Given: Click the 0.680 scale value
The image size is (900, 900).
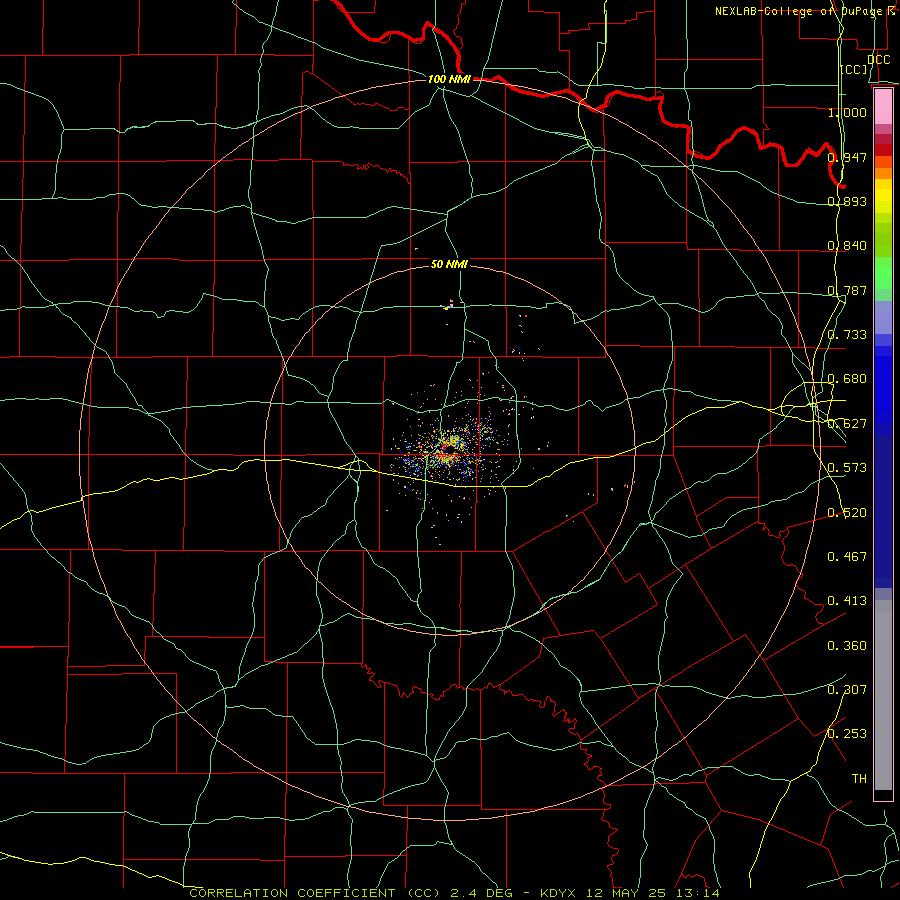Looking at the screenshot, I should [847, 378].
